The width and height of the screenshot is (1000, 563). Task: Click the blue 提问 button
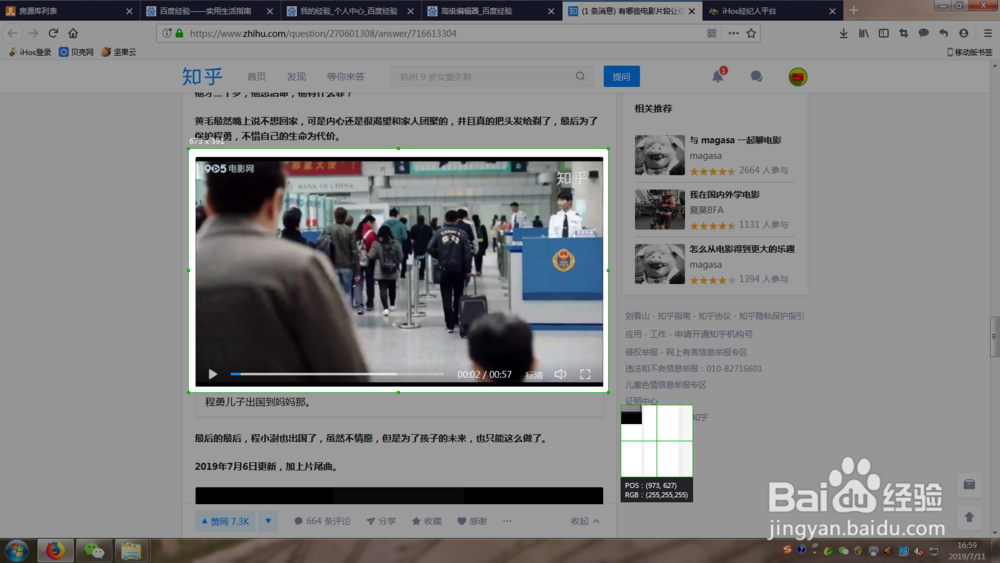coord(622,77)
